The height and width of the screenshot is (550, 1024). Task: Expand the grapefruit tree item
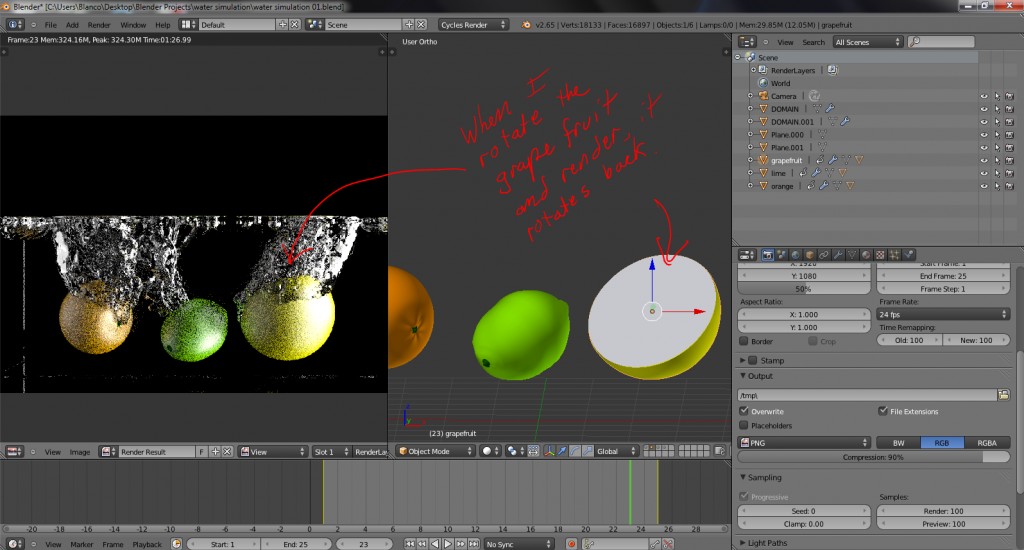[x=750, y=160]
